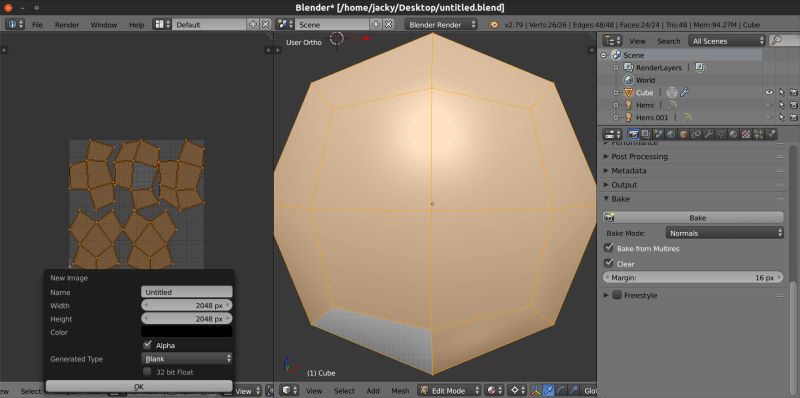Open the scene browse icon in header
The width and height of the screenshot is (800, 398).
(x=284, y=24)
